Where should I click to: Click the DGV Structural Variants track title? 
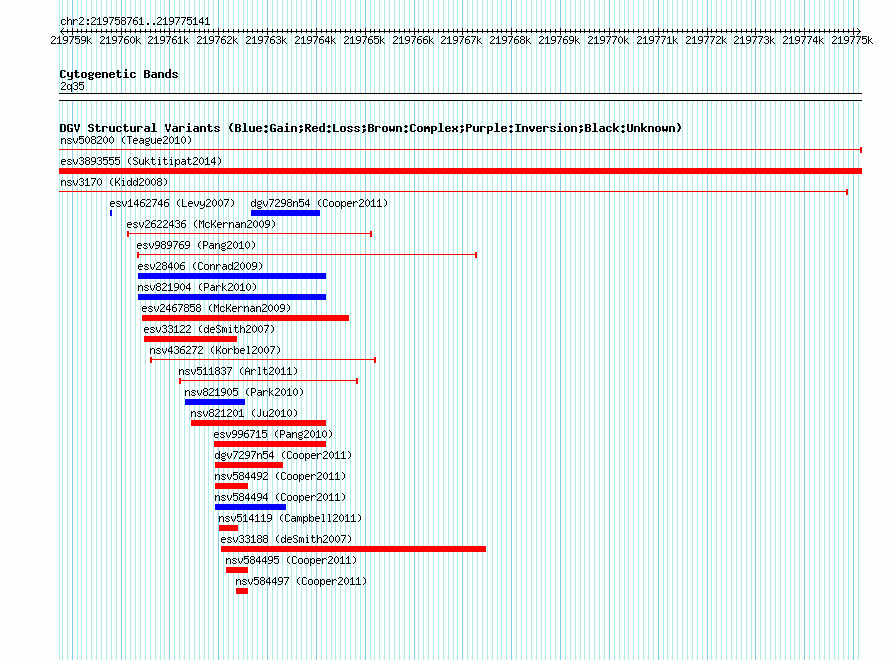coord(371,128)
